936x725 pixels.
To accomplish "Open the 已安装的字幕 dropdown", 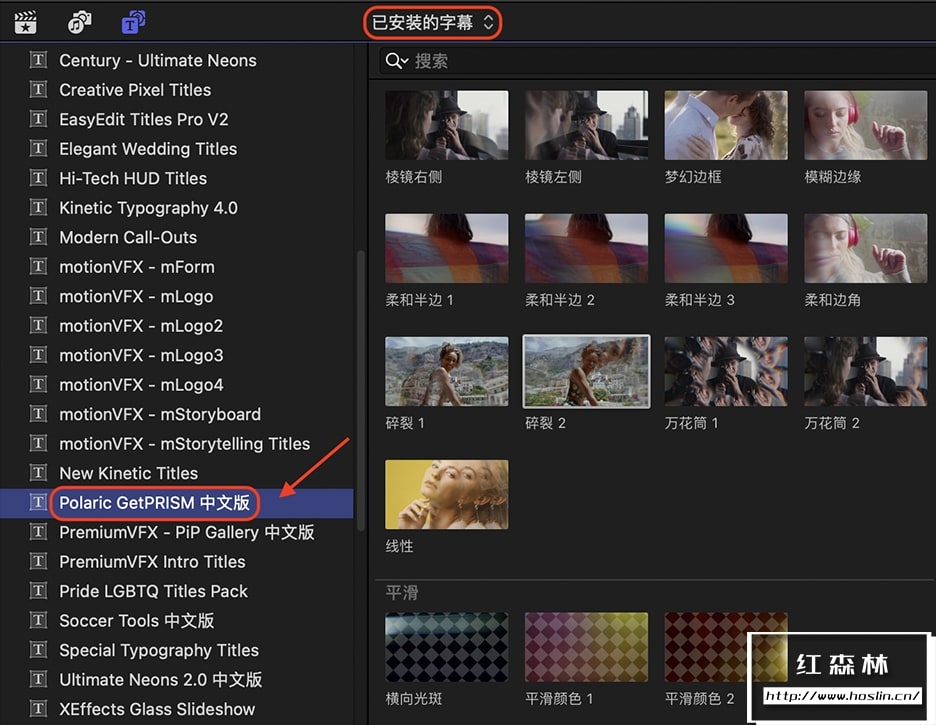I will (433, 23).
